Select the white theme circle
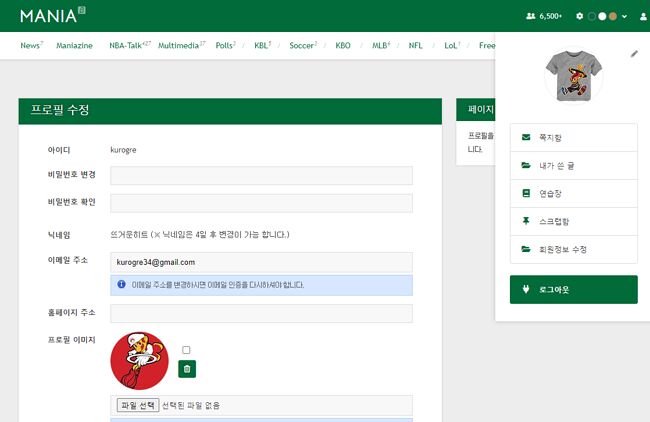650x422 pixels. click(602, 17)
